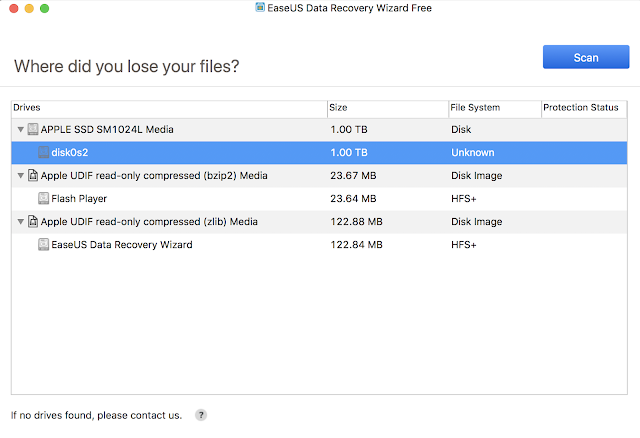
Task: Open the question mark help icon
Action: 201,414
